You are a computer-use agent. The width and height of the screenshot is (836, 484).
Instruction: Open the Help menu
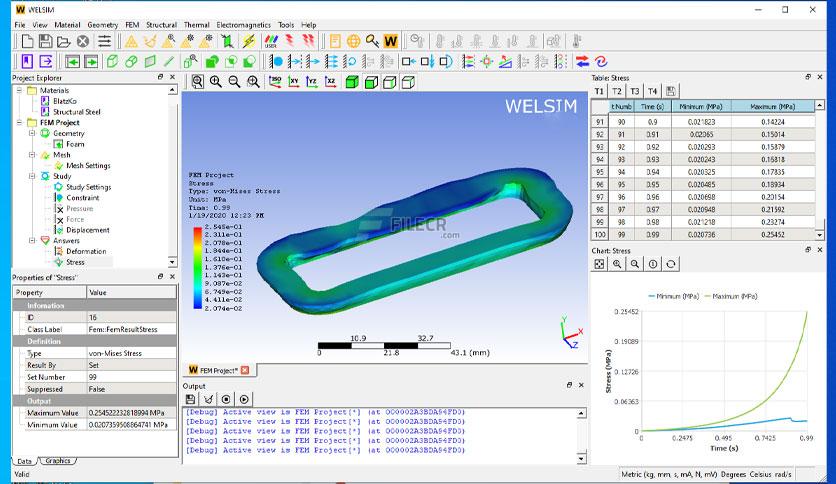pyautogui.click(x=309, y=25)
